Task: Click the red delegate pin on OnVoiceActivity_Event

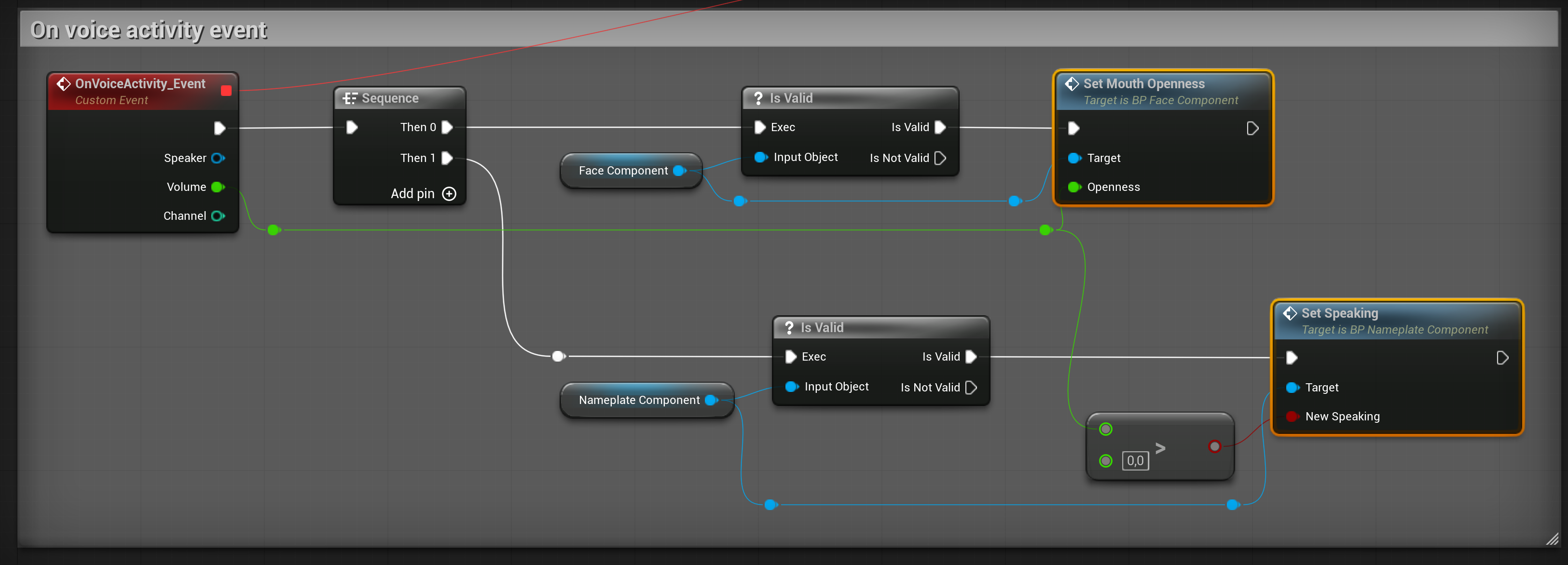Action: pos(226,91)
